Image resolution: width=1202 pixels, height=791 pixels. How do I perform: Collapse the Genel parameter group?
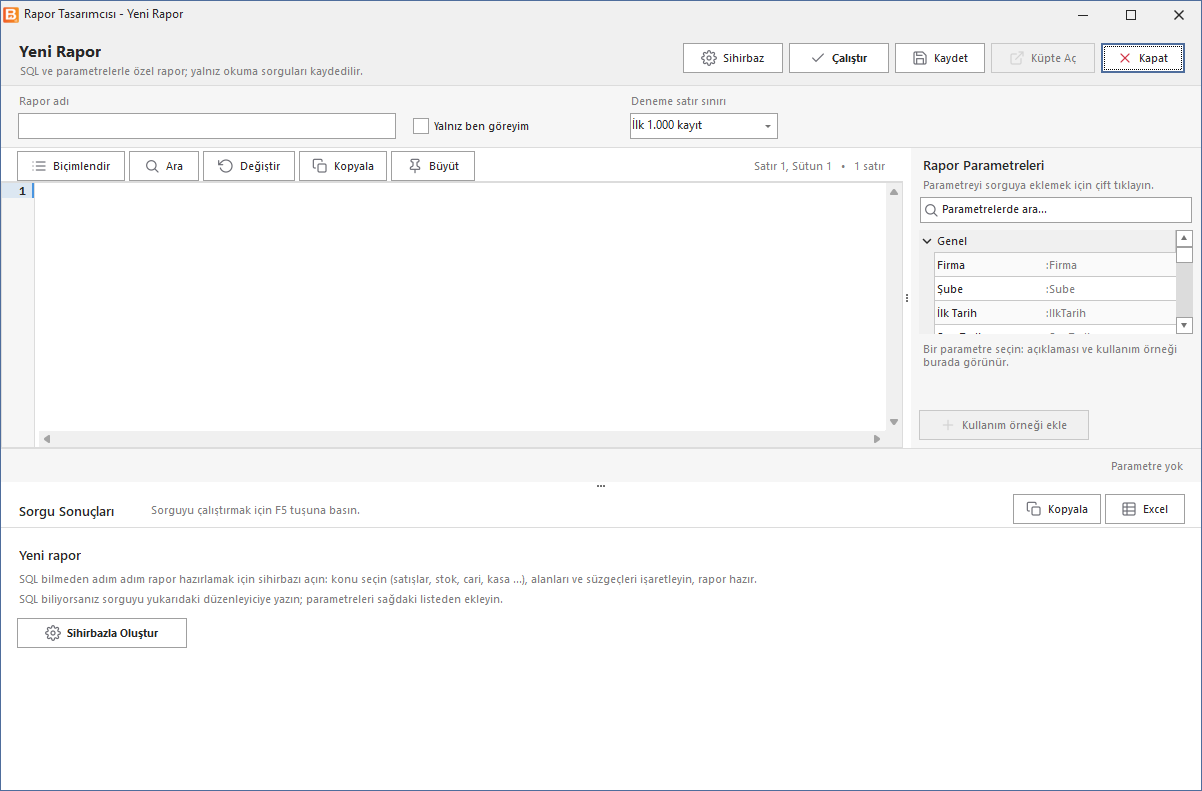(x=927, y=241)
